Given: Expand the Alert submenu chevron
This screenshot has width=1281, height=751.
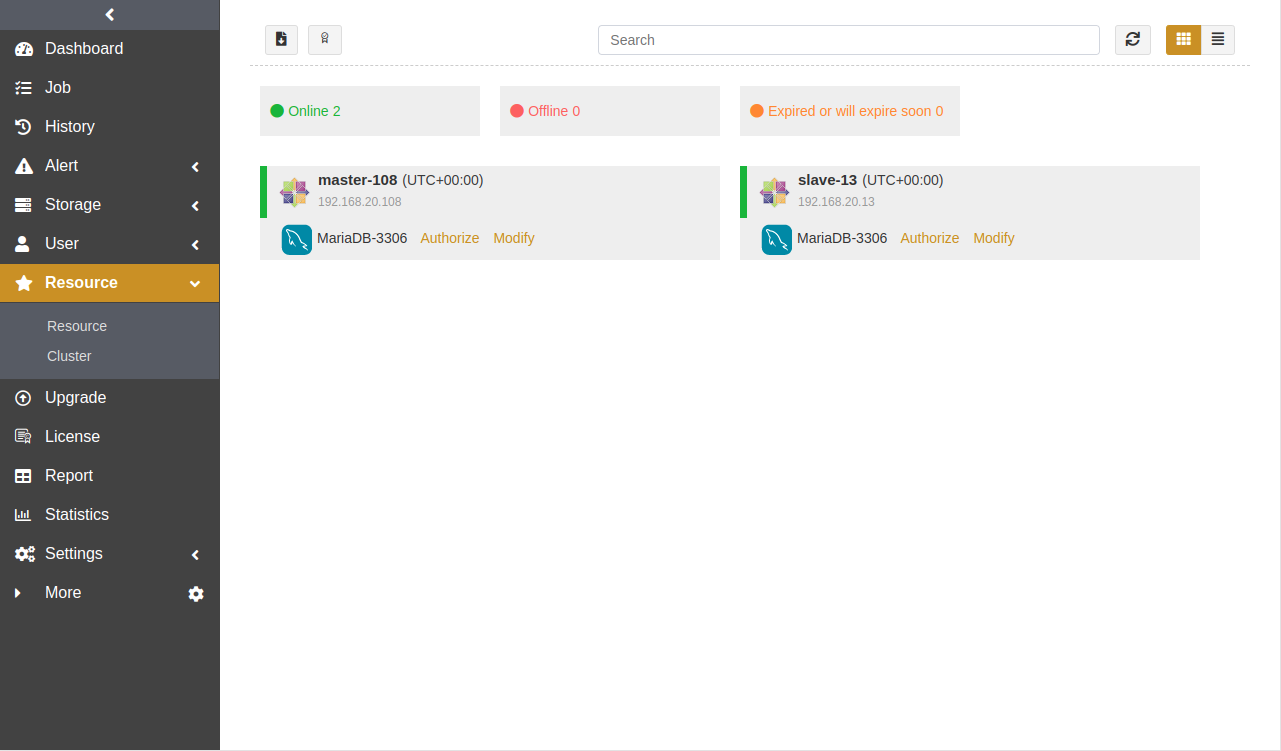Looking at the screenshot, I should (x=196, y=167).
